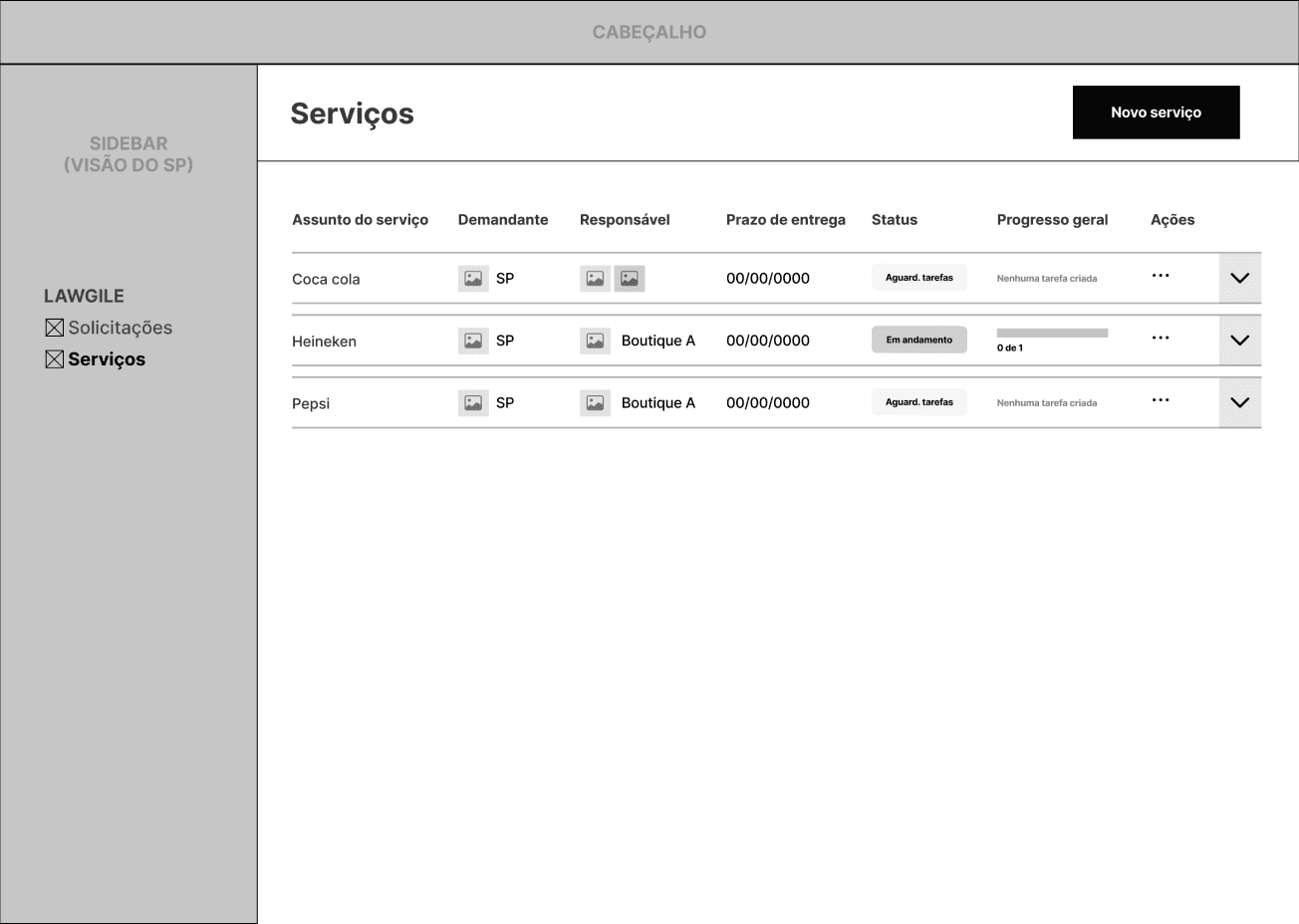Open the actions ellipsis menu for Coca cola
The height and width of the screenshot is (924, 1299).
[1161, 276]
